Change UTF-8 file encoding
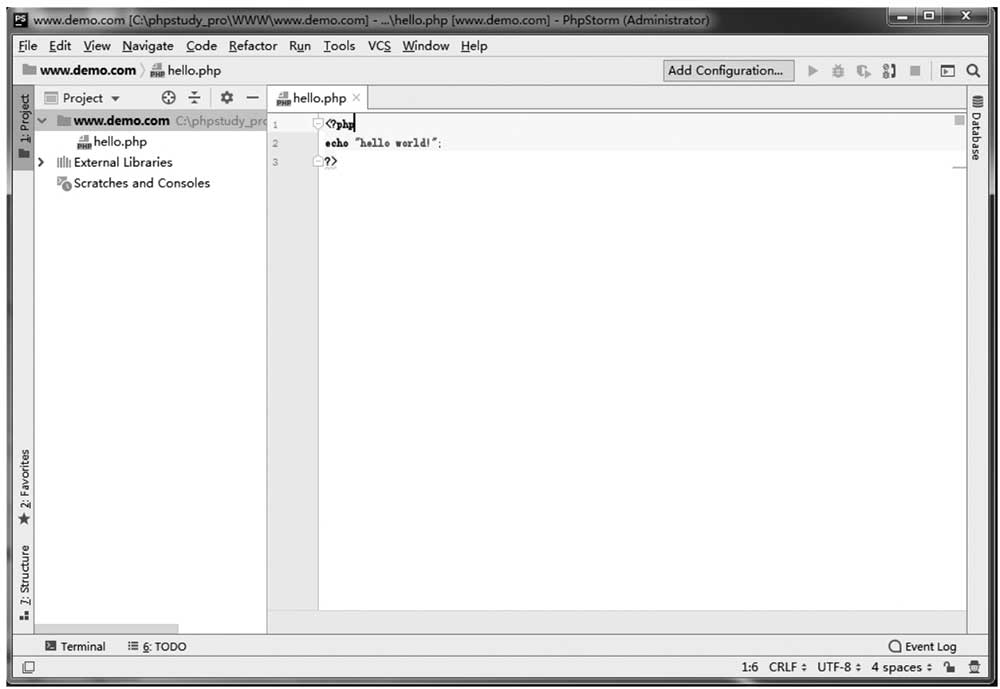Screen dimensions: 1000x689 pyautogui.click(x=839, y=667)
